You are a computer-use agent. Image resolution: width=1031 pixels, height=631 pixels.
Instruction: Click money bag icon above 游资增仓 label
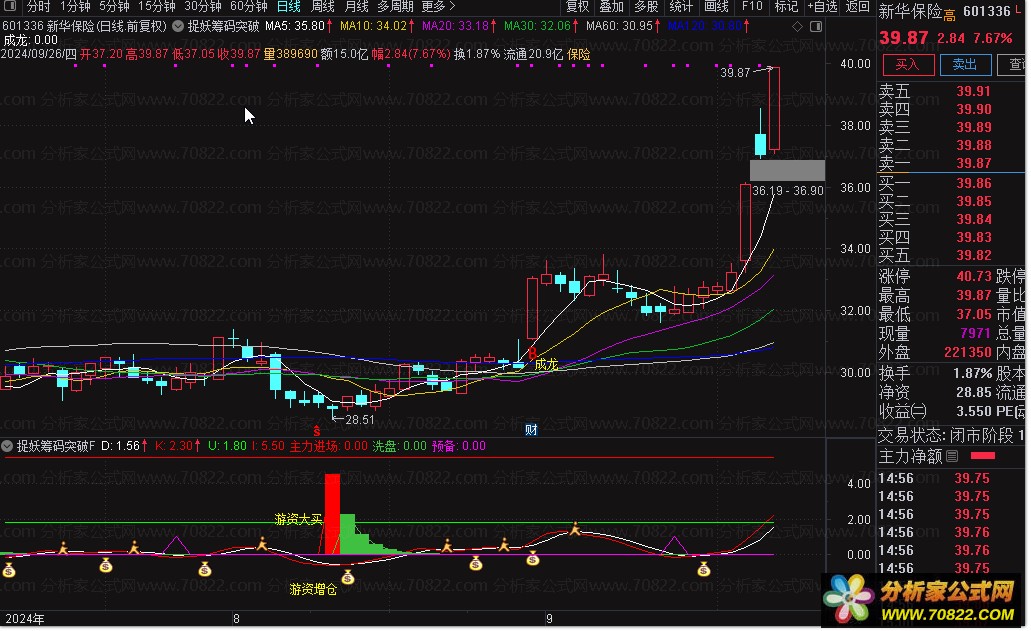tap(348, 578)
